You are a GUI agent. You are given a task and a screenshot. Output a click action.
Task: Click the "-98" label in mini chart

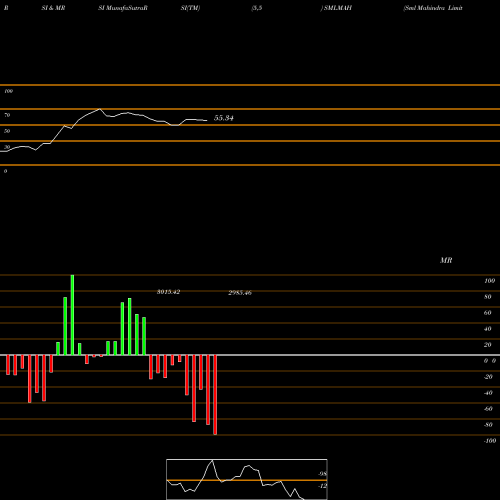pyautogui.click(x=323, y=474)
